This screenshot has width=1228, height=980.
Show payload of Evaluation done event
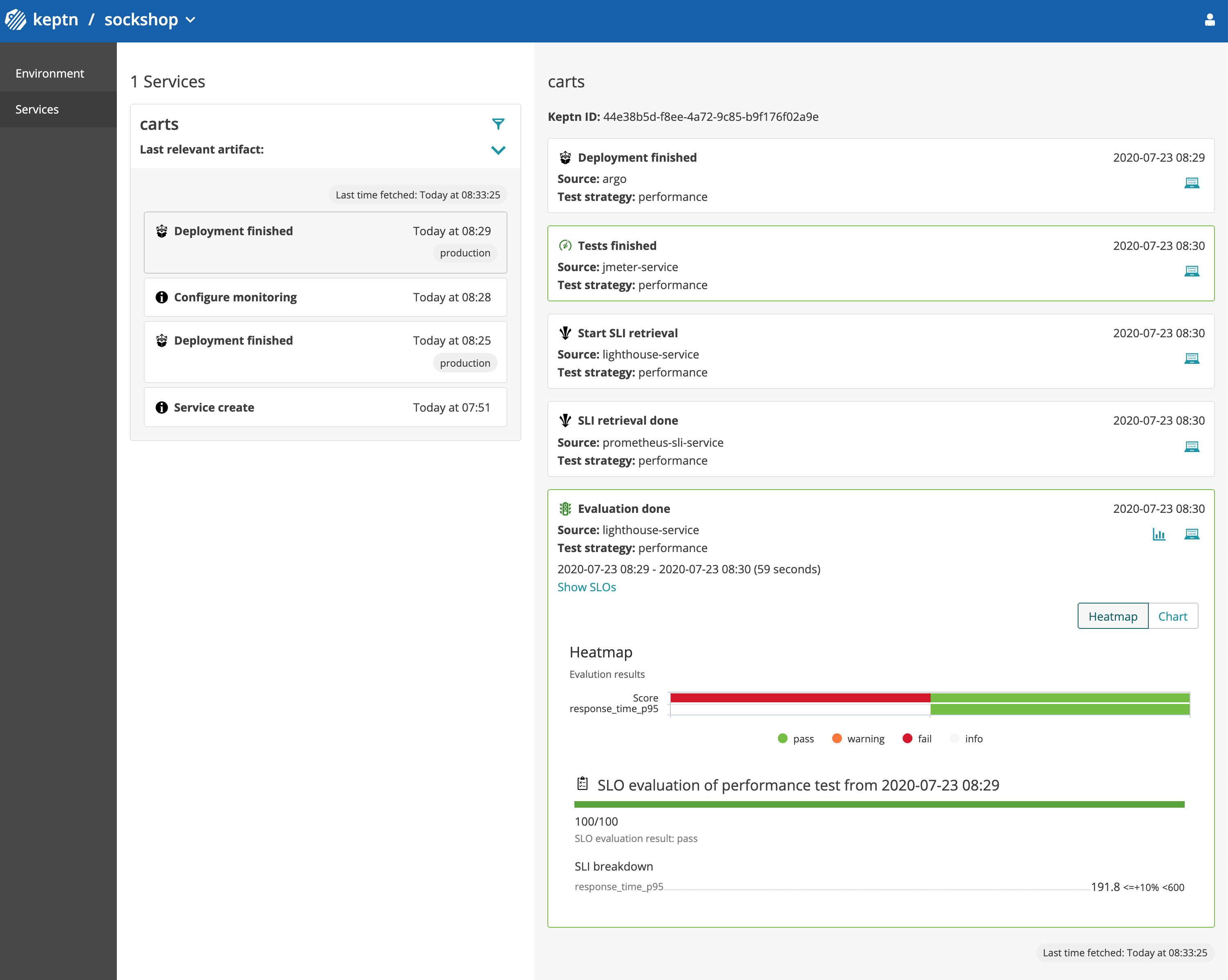(1192, 534)
